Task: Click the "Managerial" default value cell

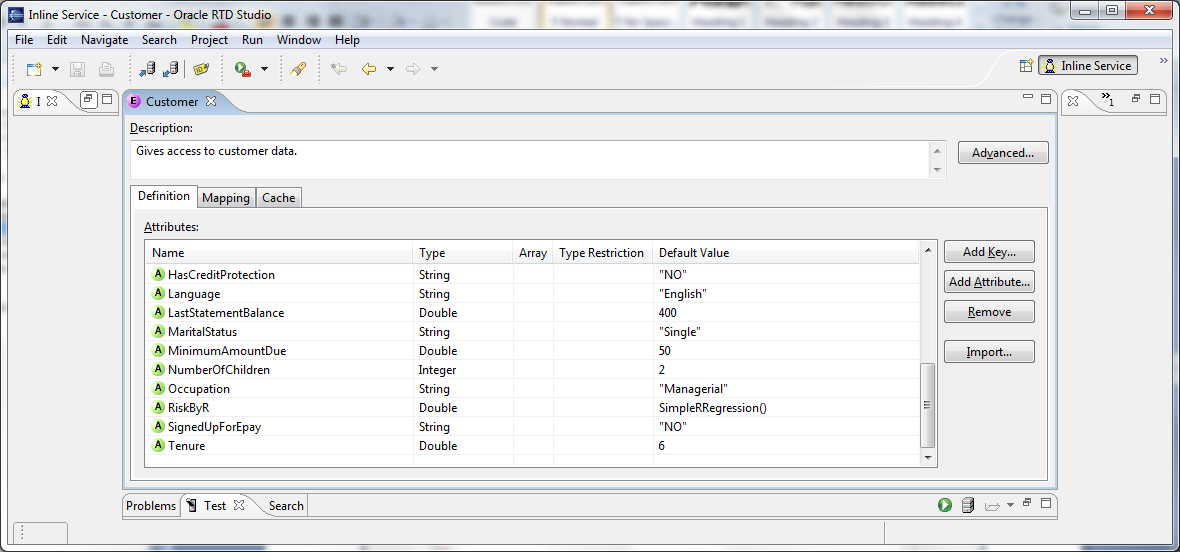Action: click(x=786, y=389)
